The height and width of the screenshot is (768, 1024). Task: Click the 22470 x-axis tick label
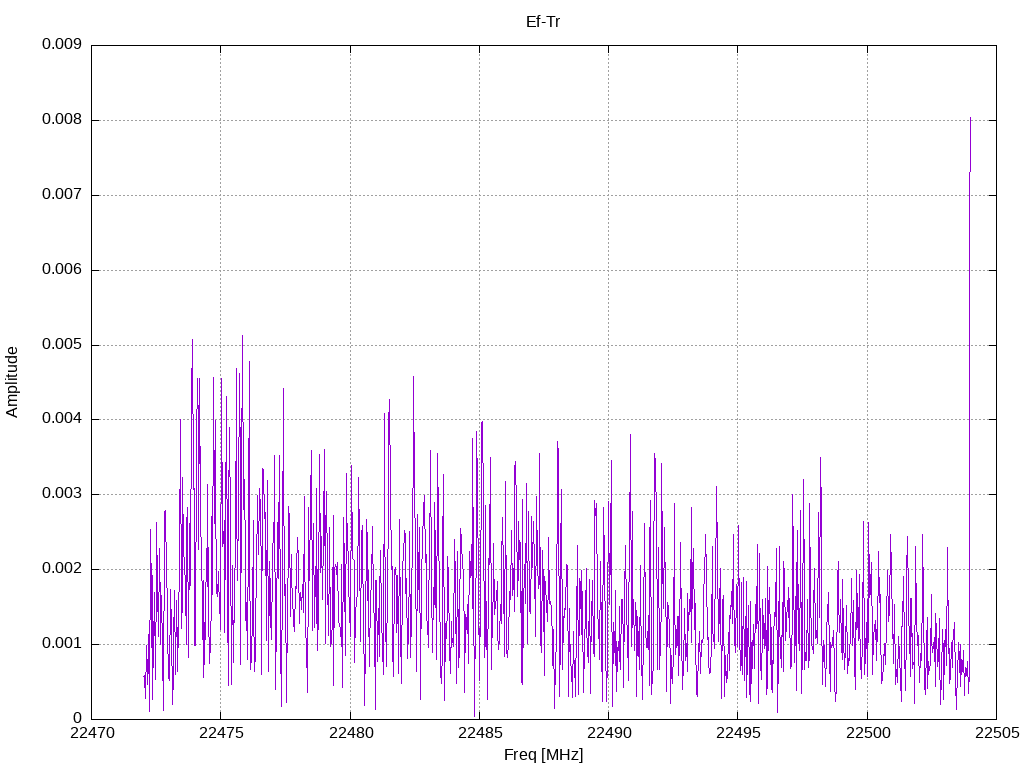pyautogui.click(x=92, y=733)
